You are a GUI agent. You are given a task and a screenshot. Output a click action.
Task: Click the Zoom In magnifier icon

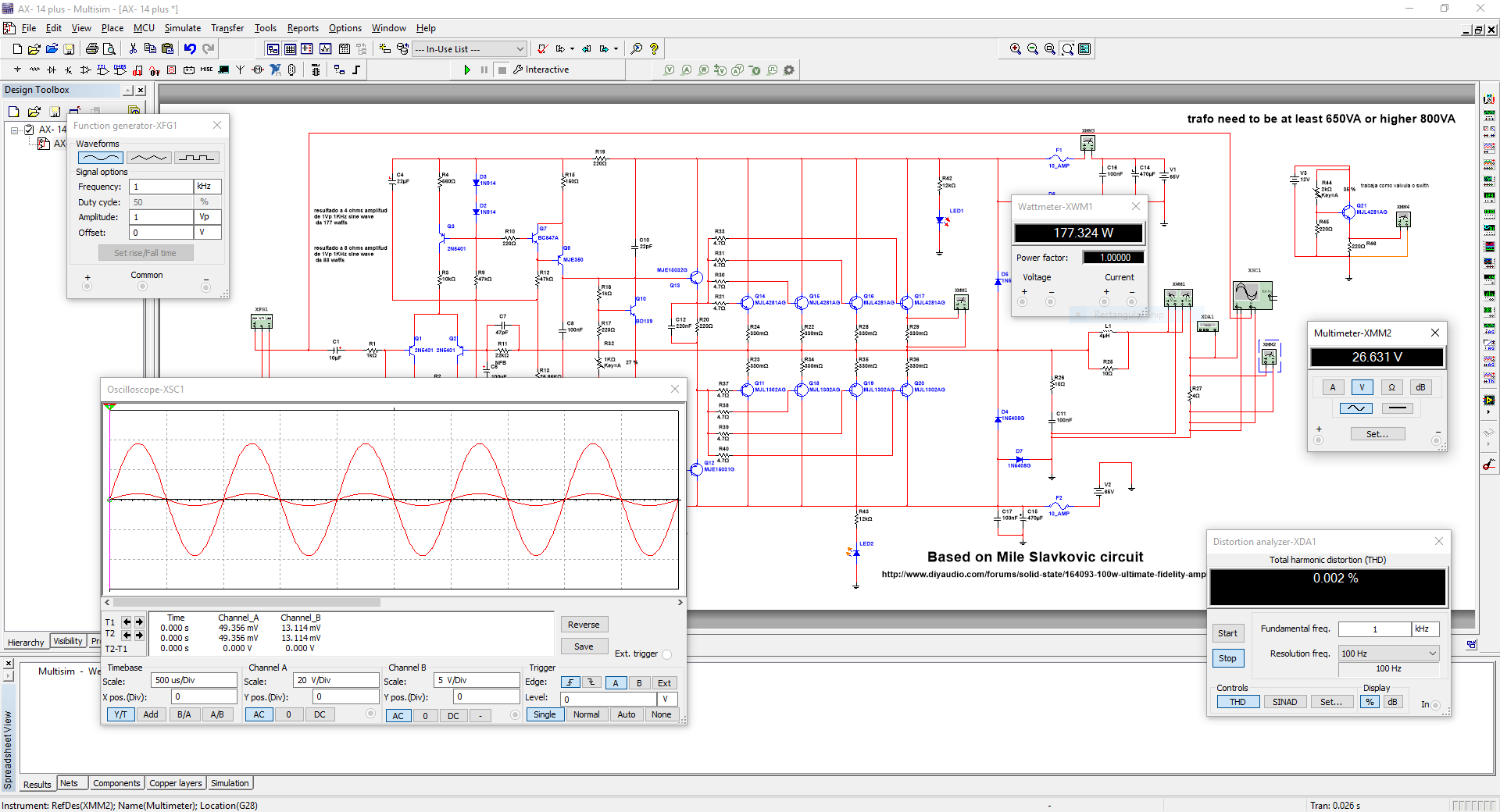click(1016, 48)
